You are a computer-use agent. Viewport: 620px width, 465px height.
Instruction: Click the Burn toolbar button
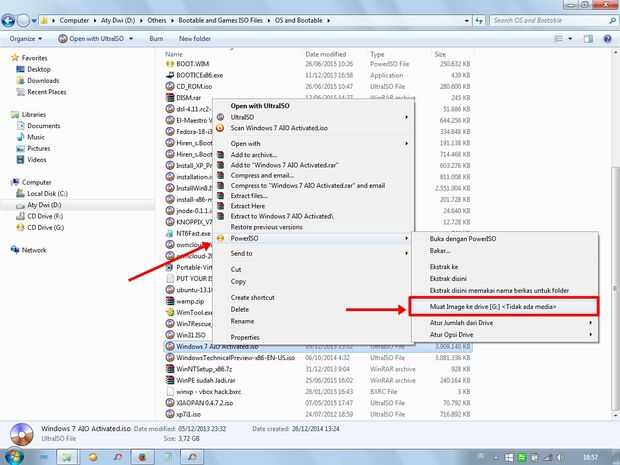click(156, 39)
